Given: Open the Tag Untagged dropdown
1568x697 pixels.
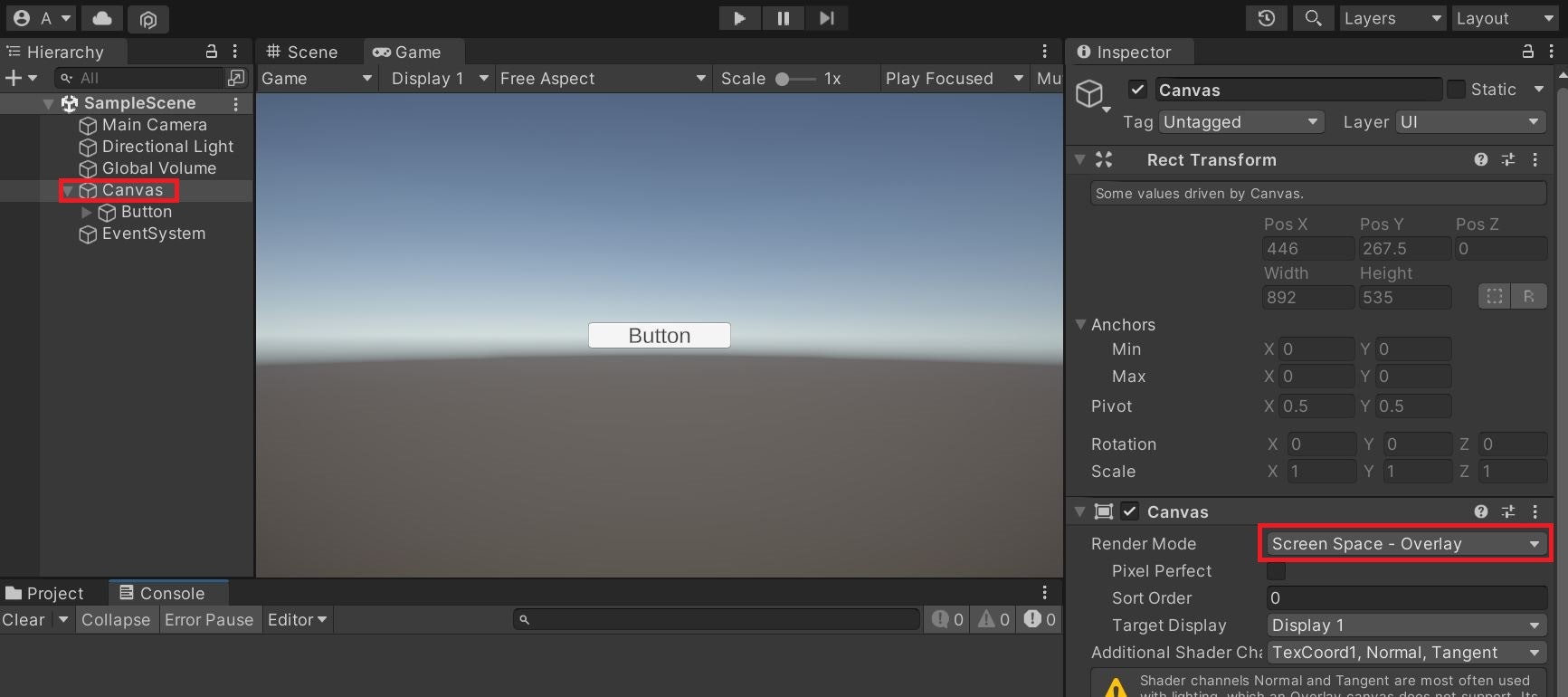Looking at the screenshot, I should click(1240, 122).
